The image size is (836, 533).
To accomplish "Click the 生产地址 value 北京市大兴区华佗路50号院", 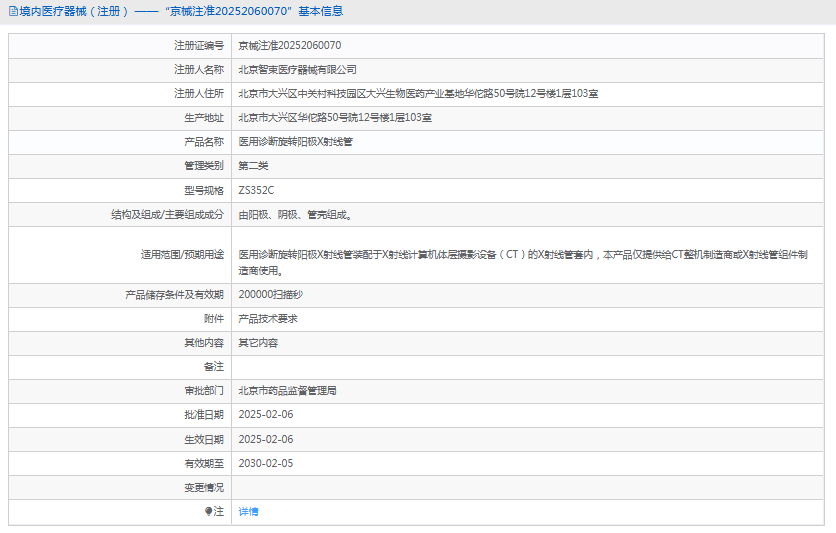I will (335, 118).
